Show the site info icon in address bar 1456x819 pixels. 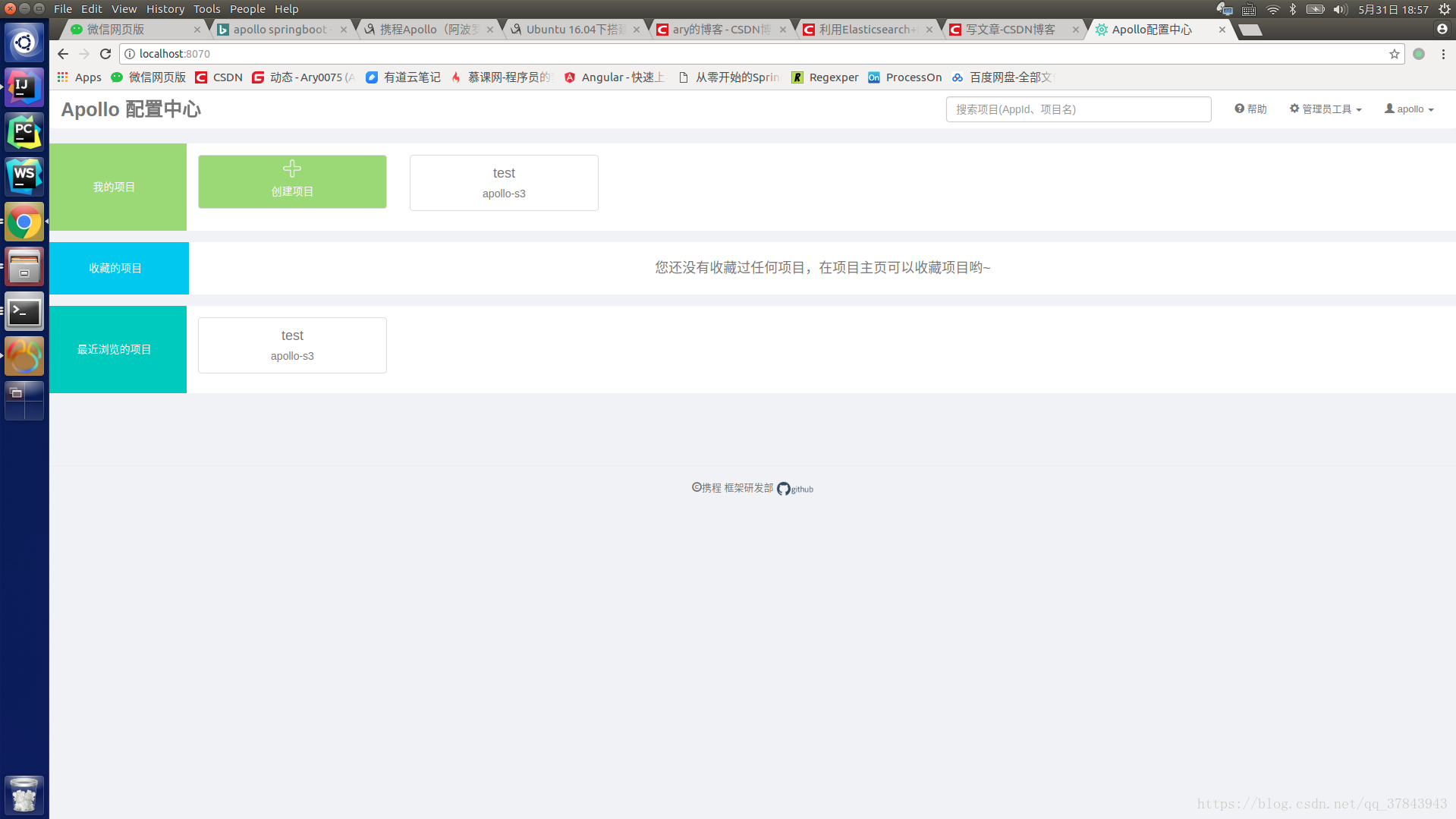pyautogui.click(x=130, y=54)
